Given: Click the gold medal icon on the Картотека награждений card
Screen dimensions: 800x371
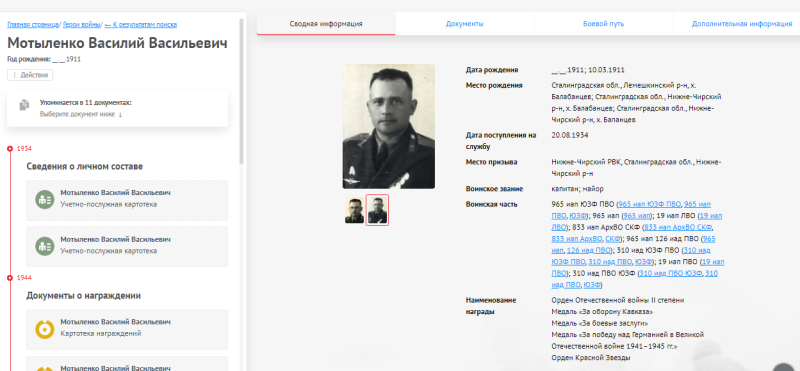Looking at the screenshot, I should [x=45, y=329].
